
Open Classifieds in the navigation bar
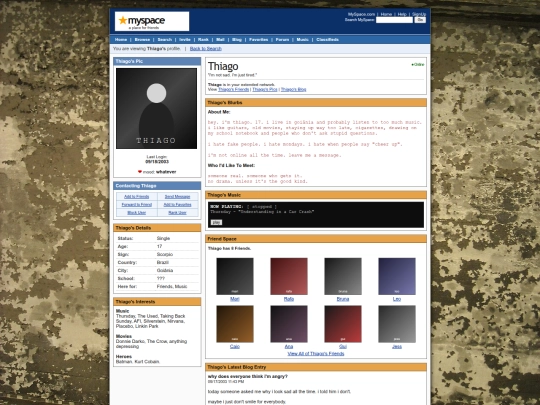click(328, 40)
